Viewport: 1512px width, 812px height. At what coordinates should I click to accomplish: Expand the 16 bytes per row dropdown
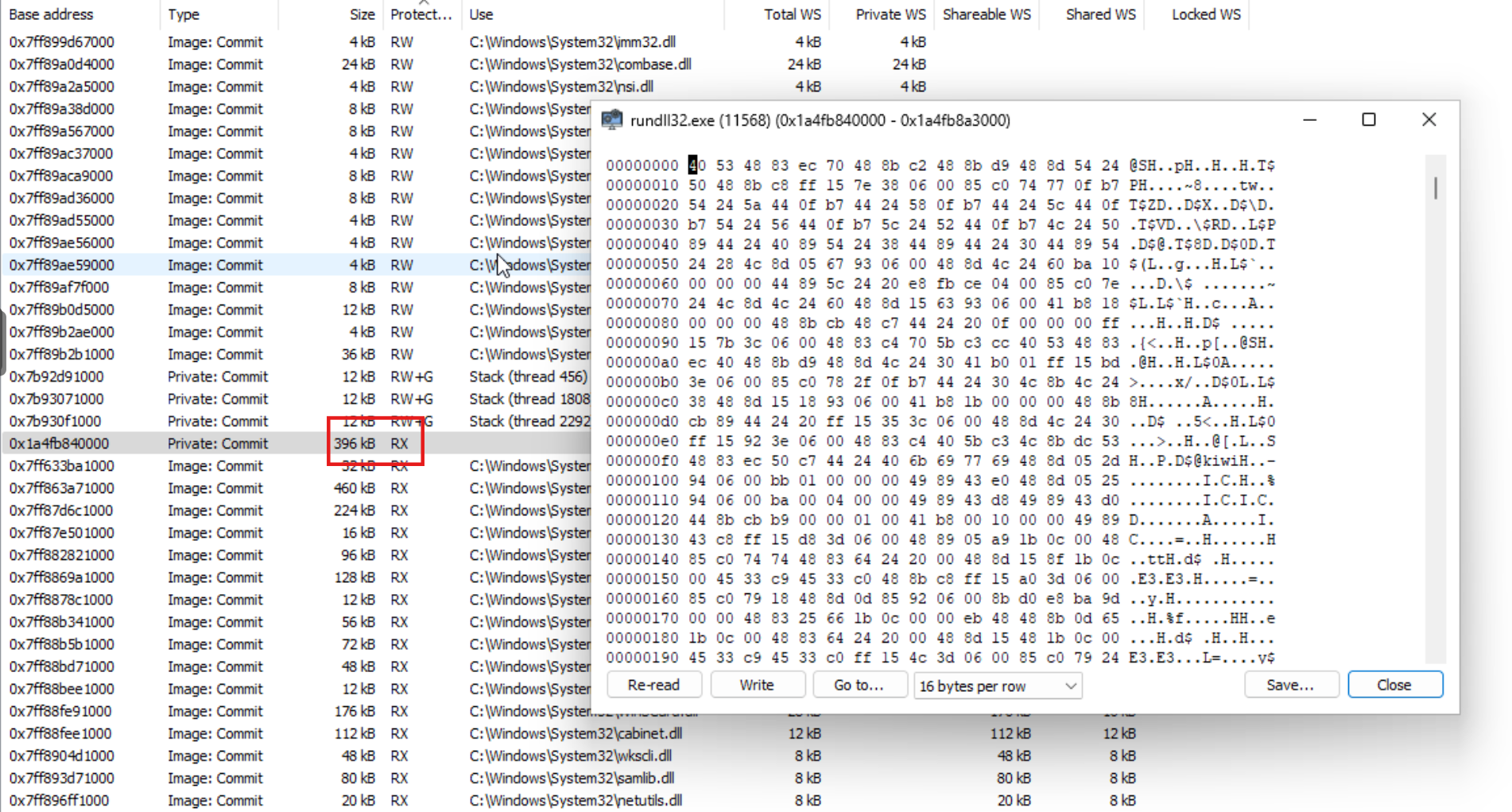point(998,686)
